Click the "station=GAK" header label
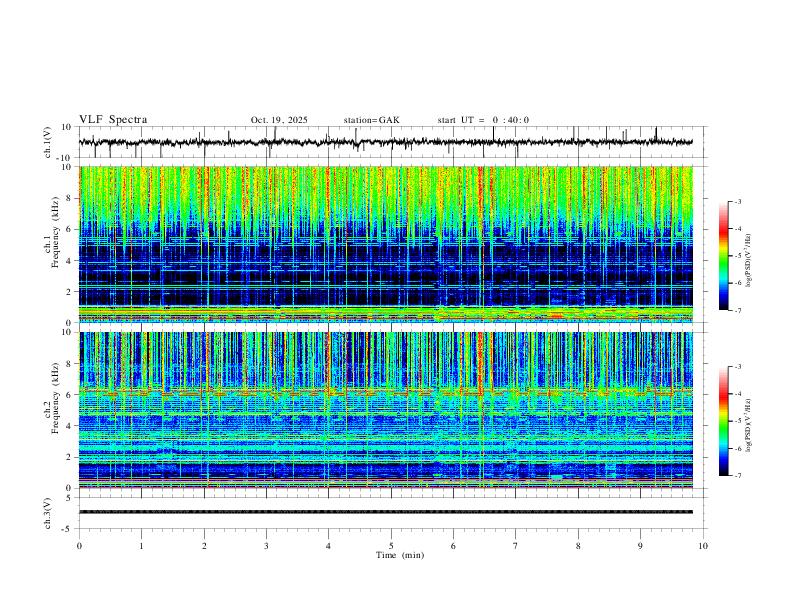792x612 pixels. [x=371, y=120]
